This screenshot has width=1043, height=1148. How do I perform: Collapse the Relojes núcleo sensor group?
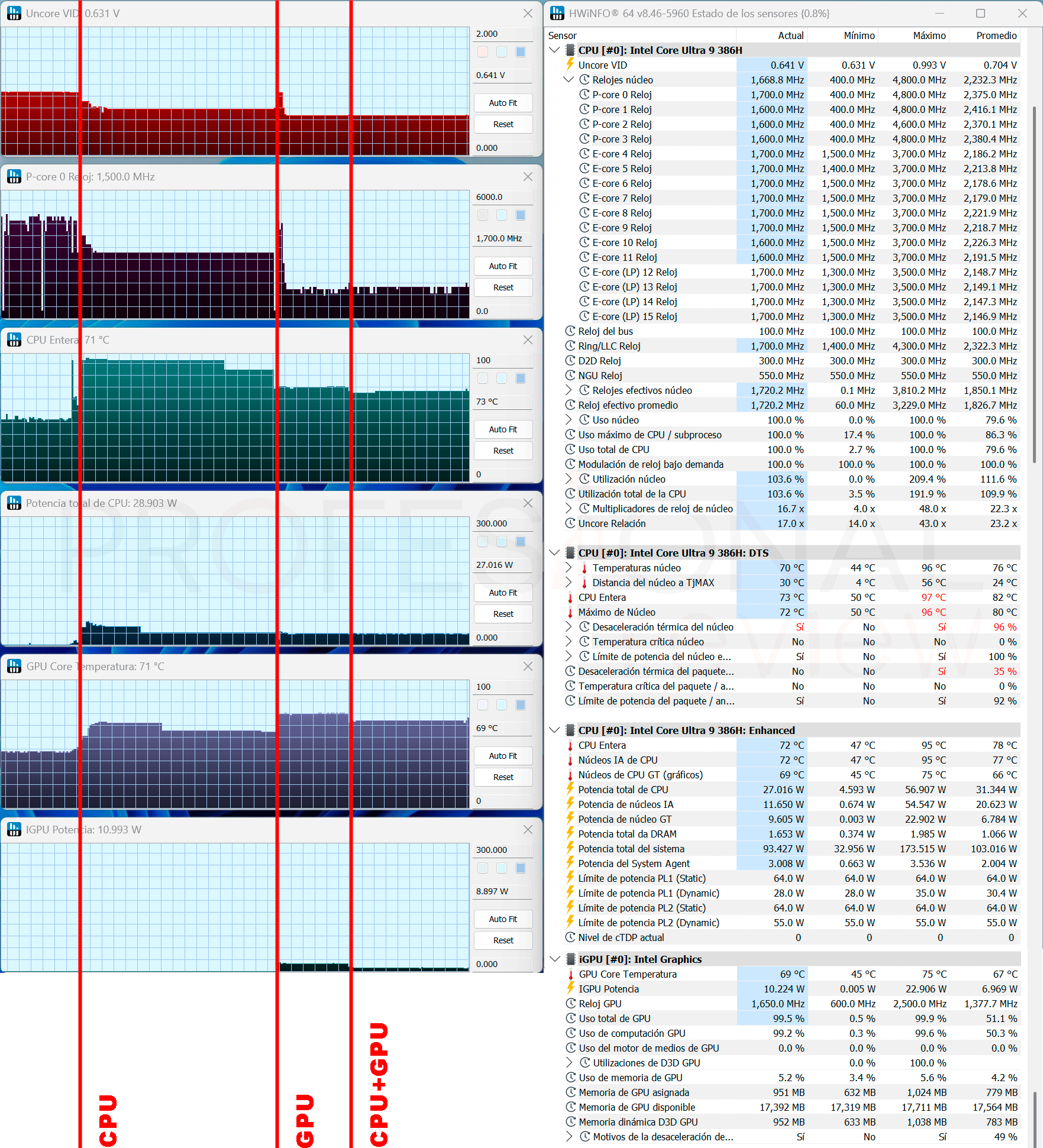(x=569, y=80)
